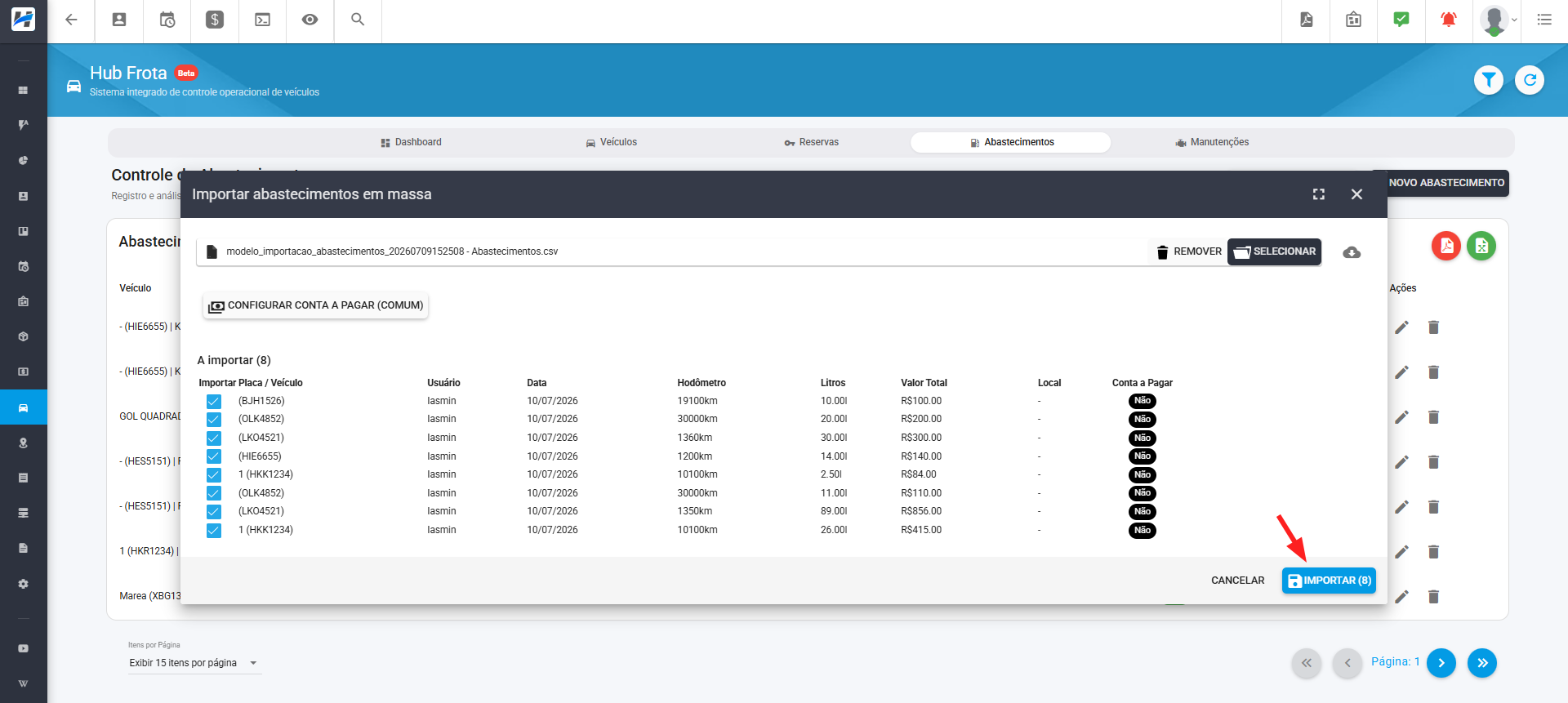Open the filter icon in header
1568x703 pixels.
(x=1489, y=80)
